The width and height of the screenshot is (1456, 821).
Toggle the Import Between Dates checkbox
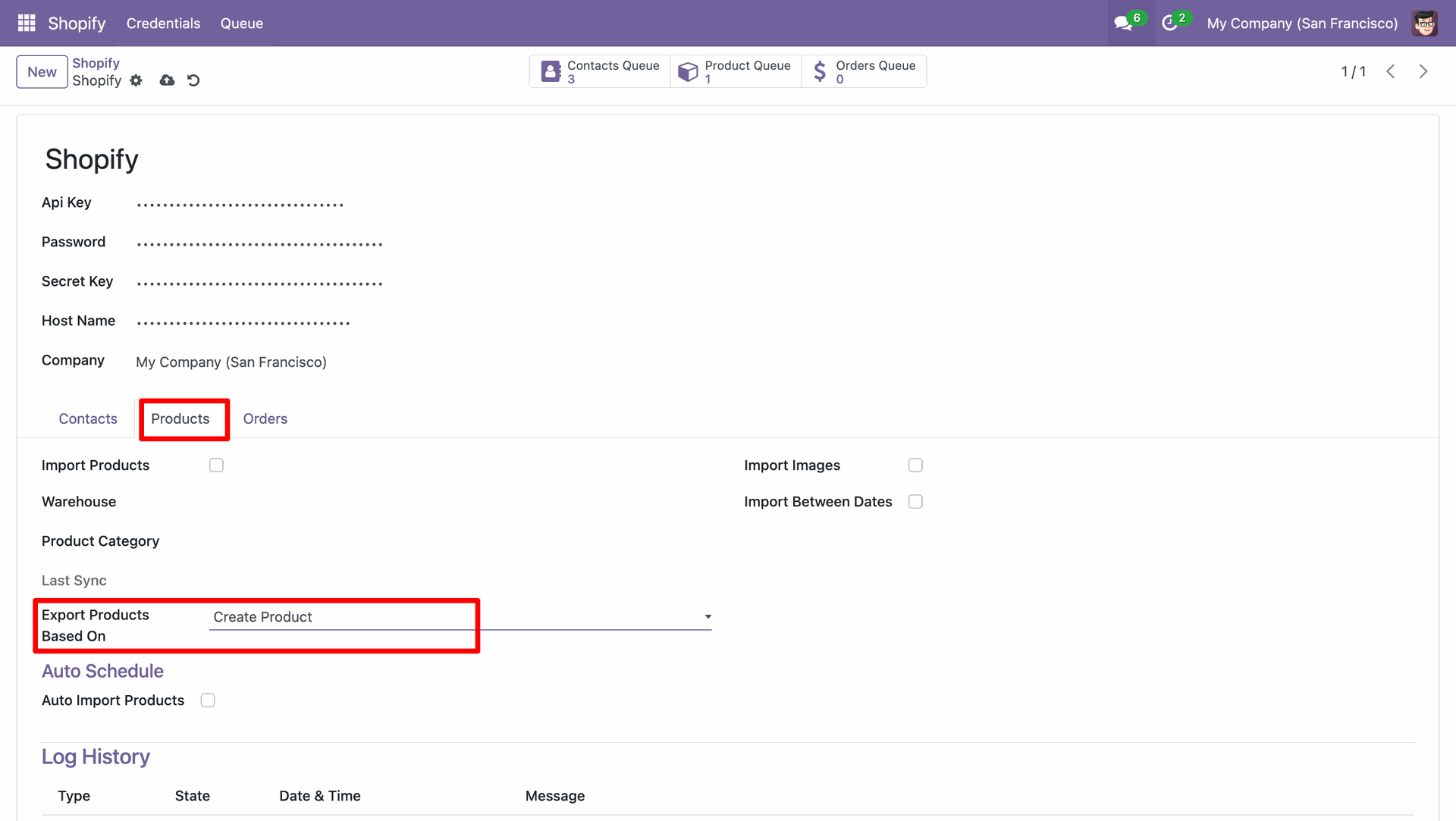[x=915, y=502]
